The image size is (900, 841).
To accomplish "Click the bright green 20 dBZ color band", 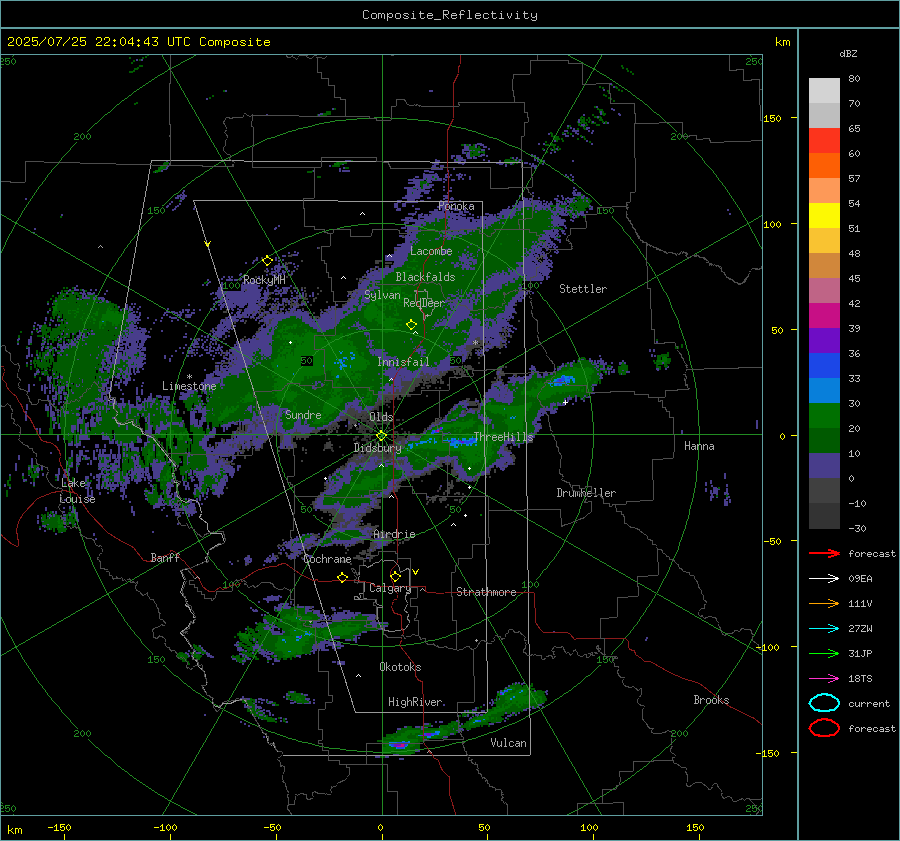I will (x=824, y=416).
